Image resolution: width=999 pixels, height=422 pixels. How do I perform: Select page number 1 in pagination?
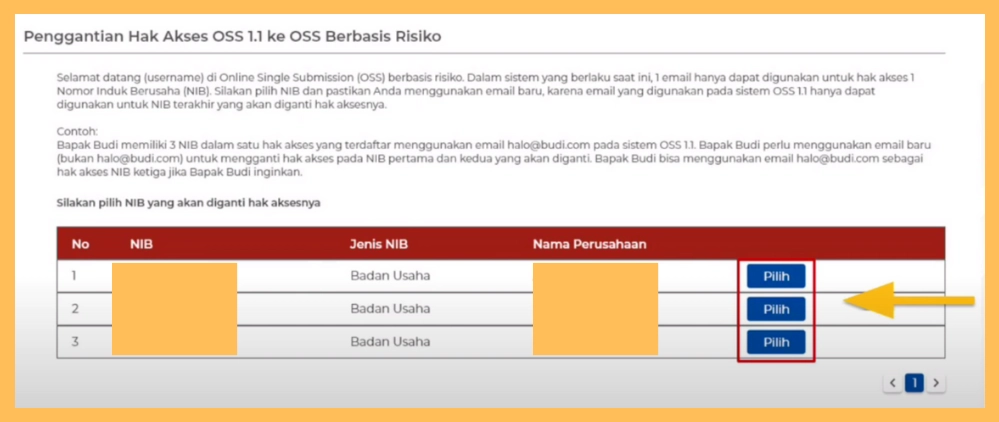914,383
